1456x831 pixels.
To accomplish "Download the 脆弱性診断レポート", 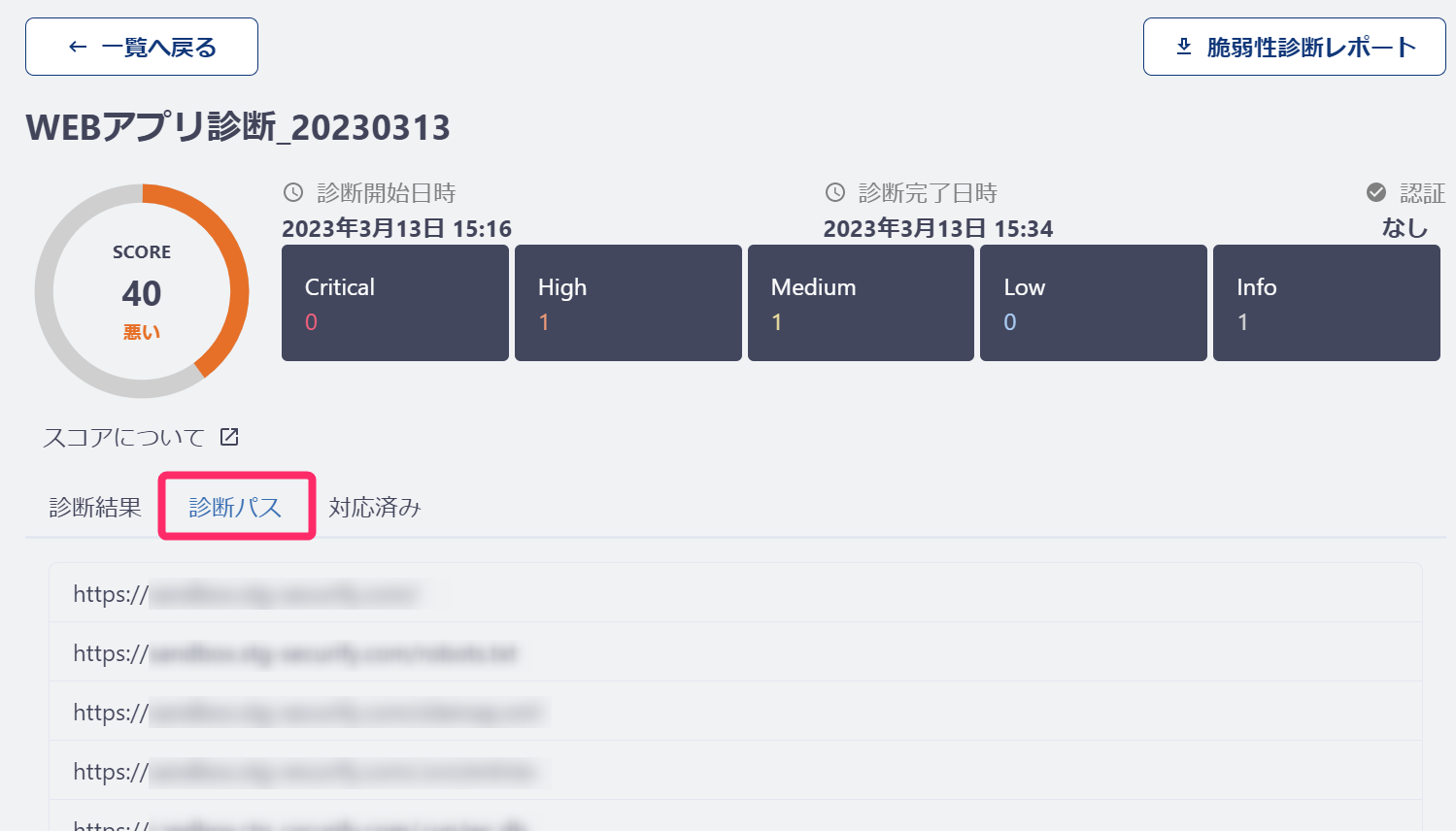I will pos(1295,47).
